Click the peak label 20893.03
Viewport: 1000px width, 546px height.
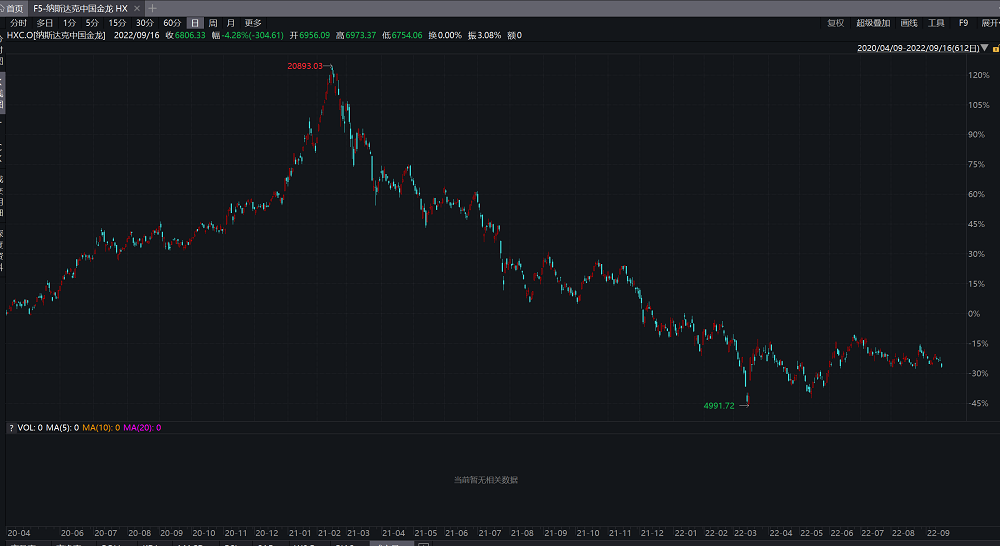305,66
